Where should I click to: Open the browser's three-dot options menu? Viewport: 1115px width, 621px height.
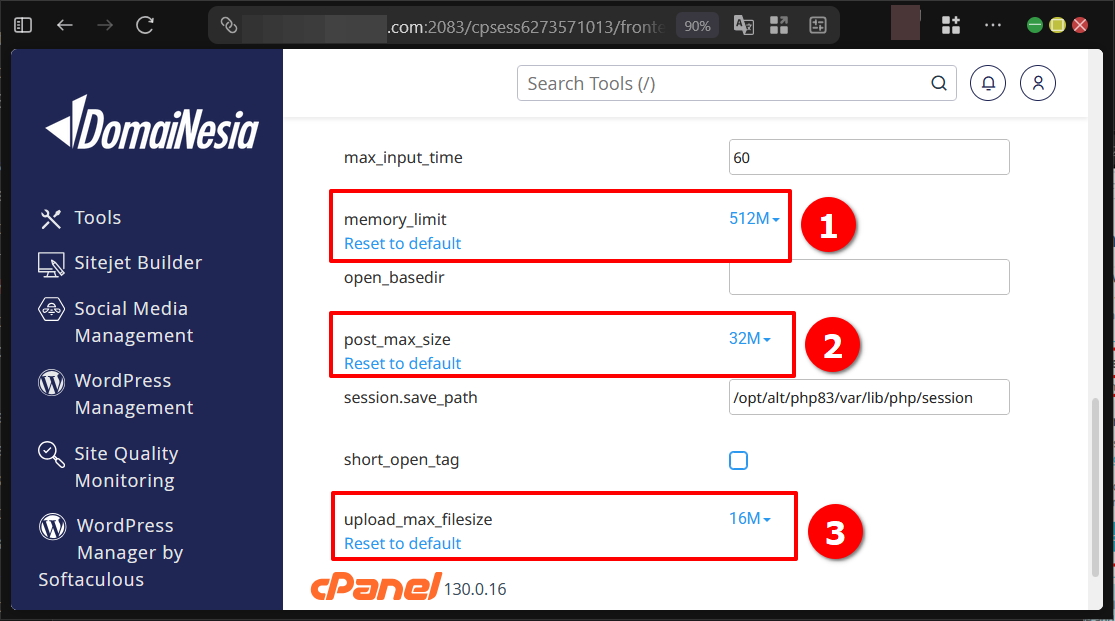(993, 24)
